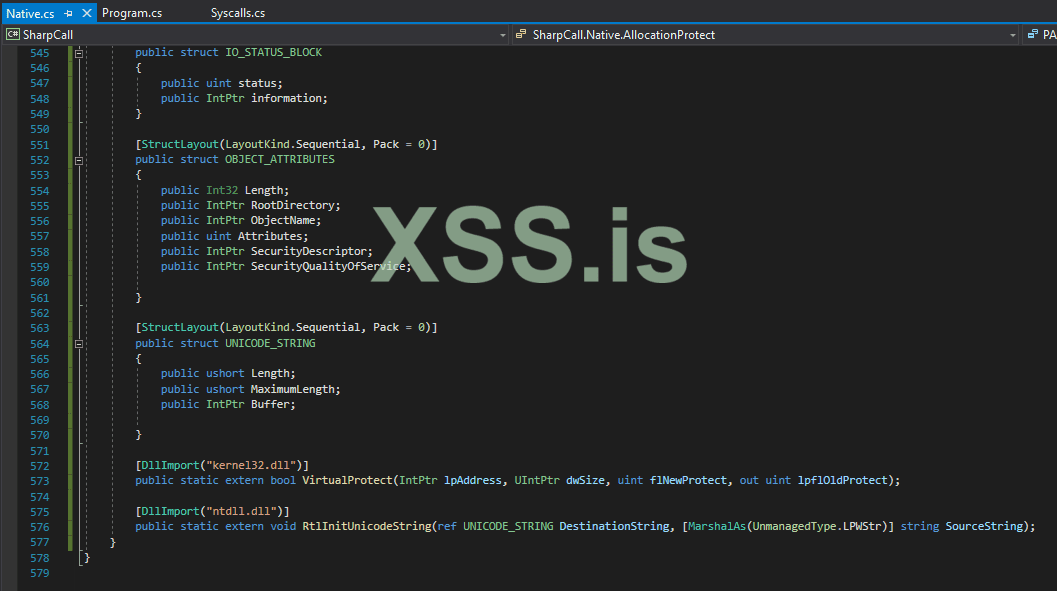This screenshot has height=591, width=1057.
Task: Click line number 573
Action: click(39, 481)
